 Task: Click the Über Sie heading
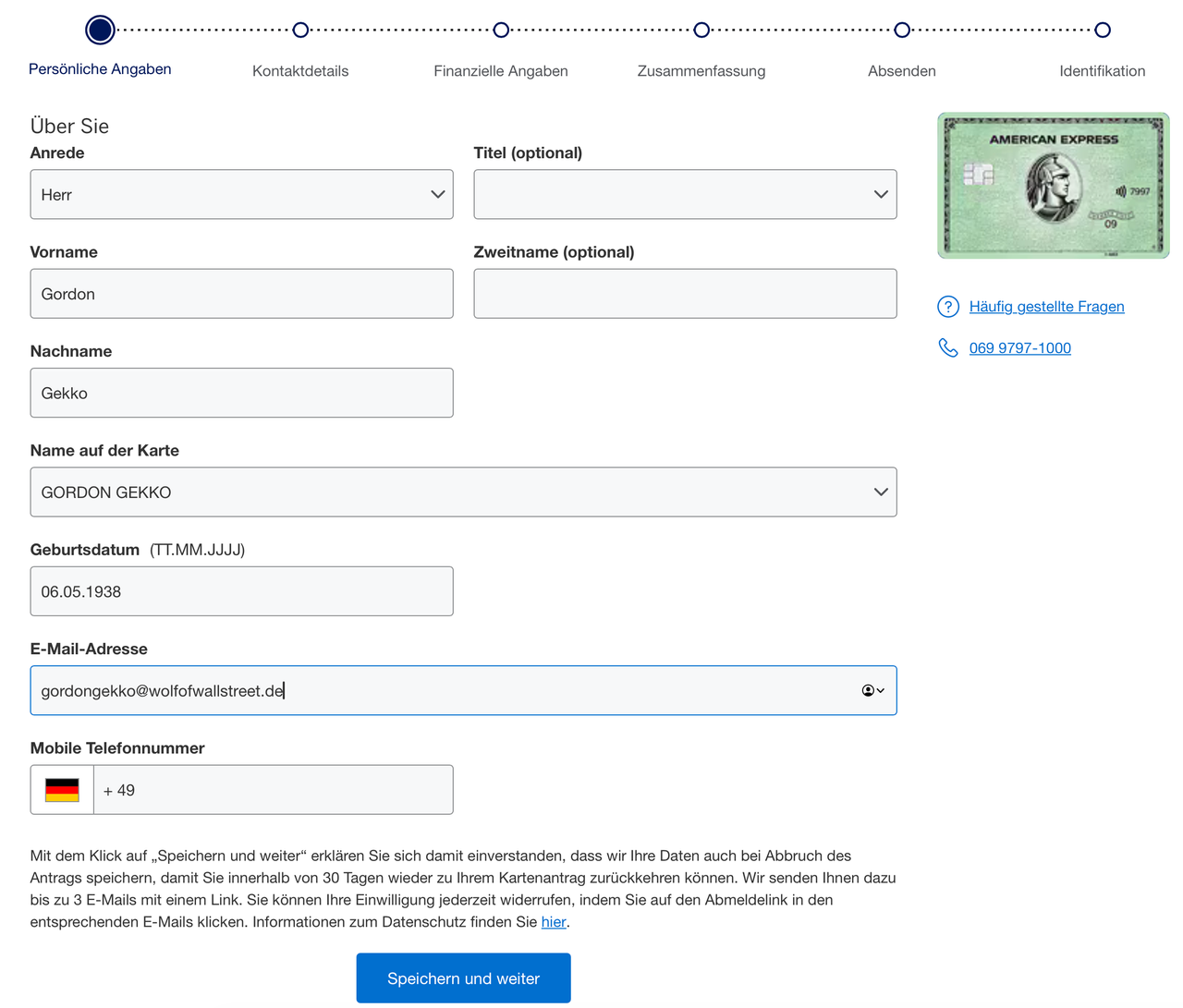coord(69,127)
